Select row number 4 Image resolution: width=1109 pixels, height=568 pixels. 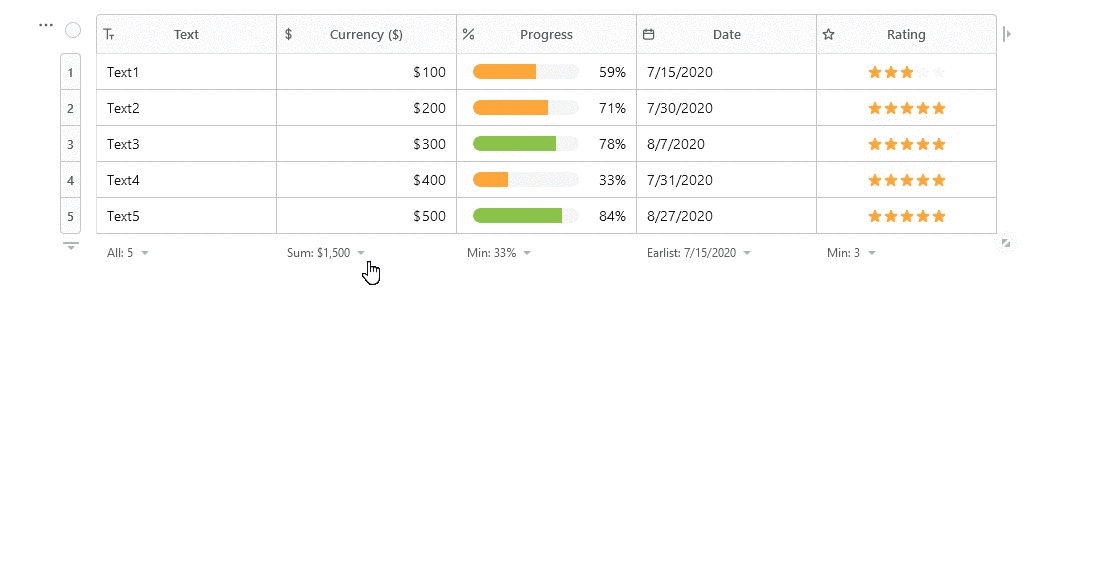(x=70, y=180)
